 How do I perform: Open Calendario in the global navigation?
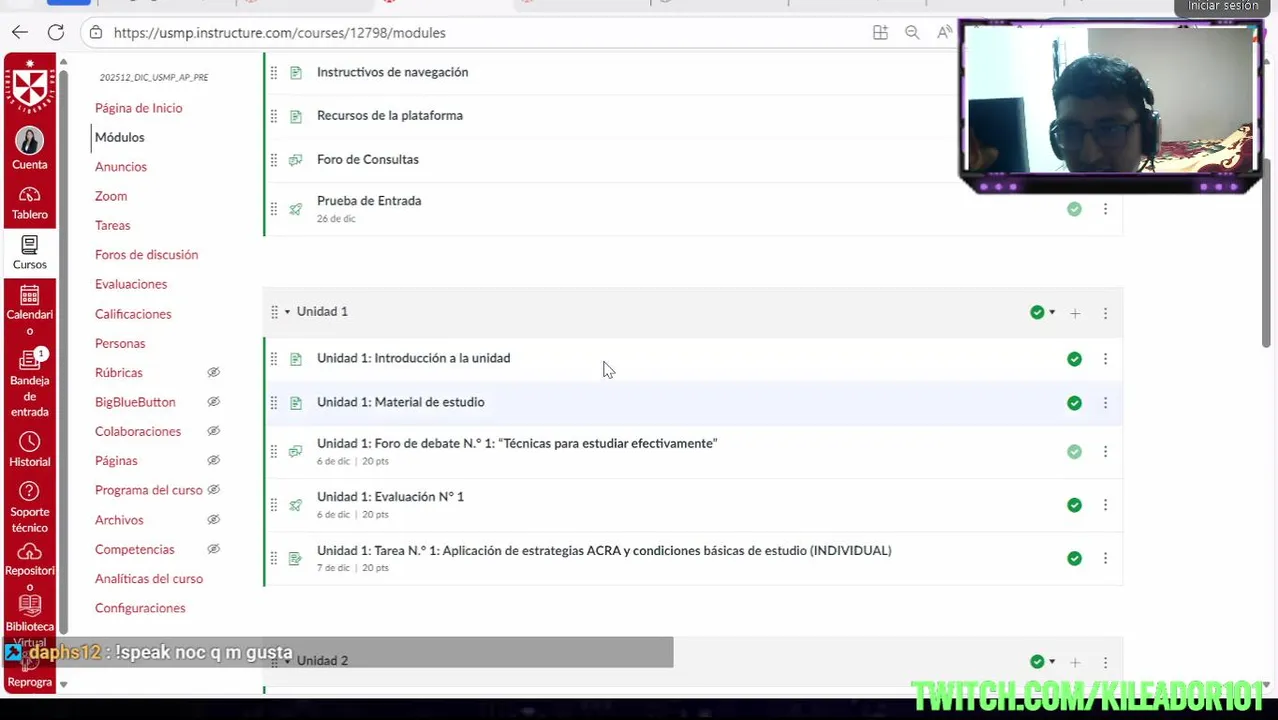(x=30, y=310)
